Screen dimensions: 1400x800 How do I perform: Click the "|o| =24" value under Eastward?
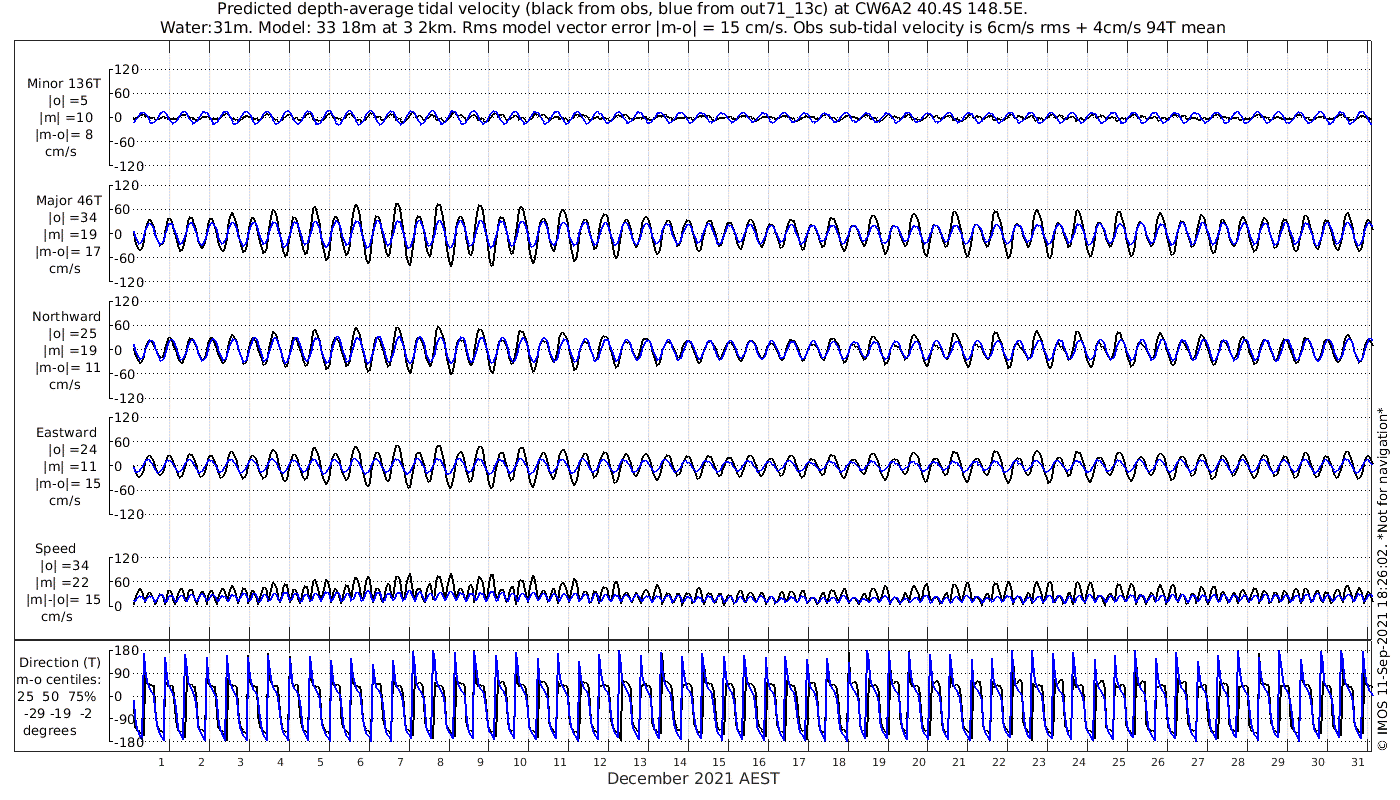click(73, 450)
